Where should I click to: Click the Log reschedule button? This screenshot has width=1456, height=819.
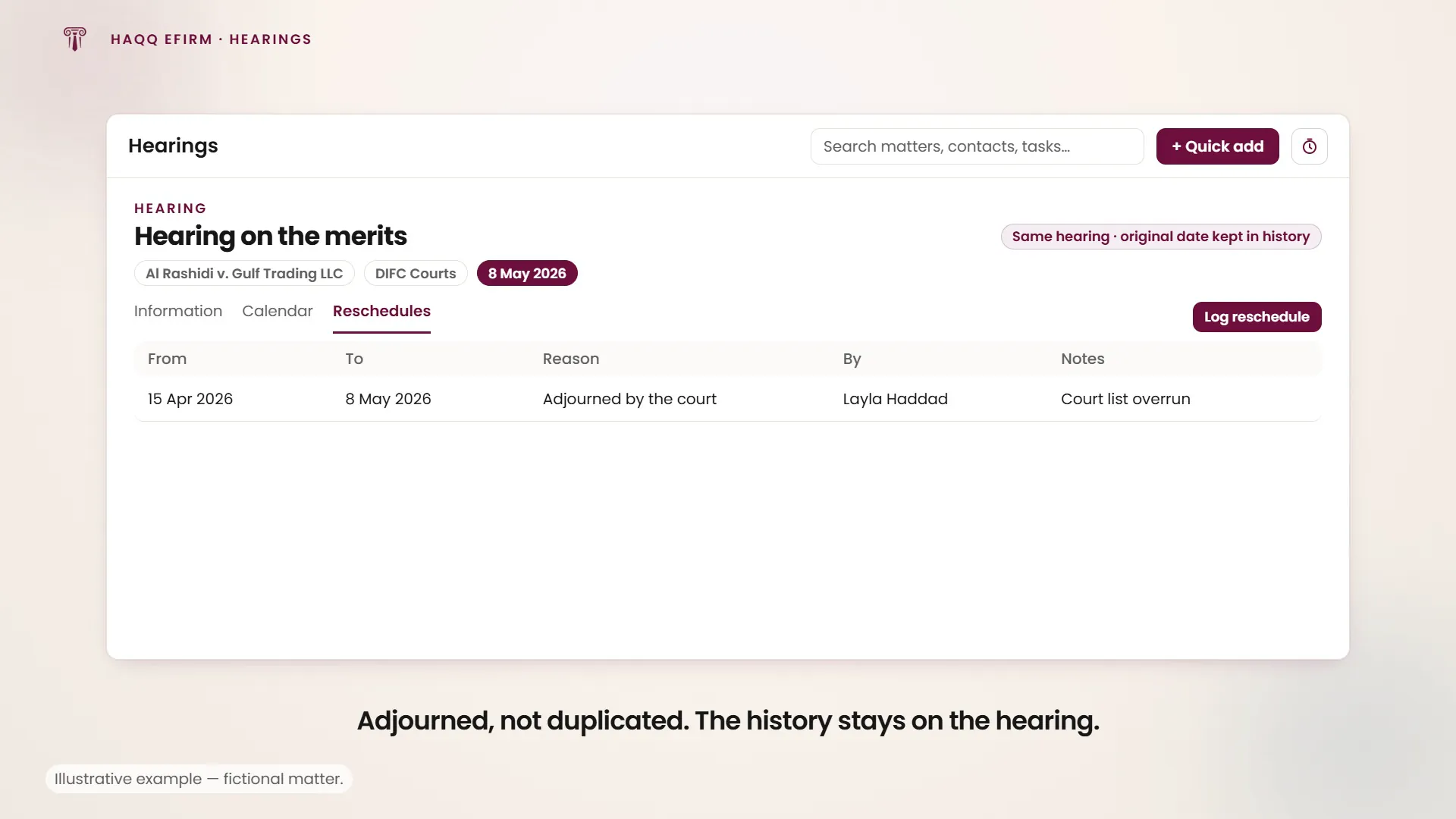click(1257, 317)
